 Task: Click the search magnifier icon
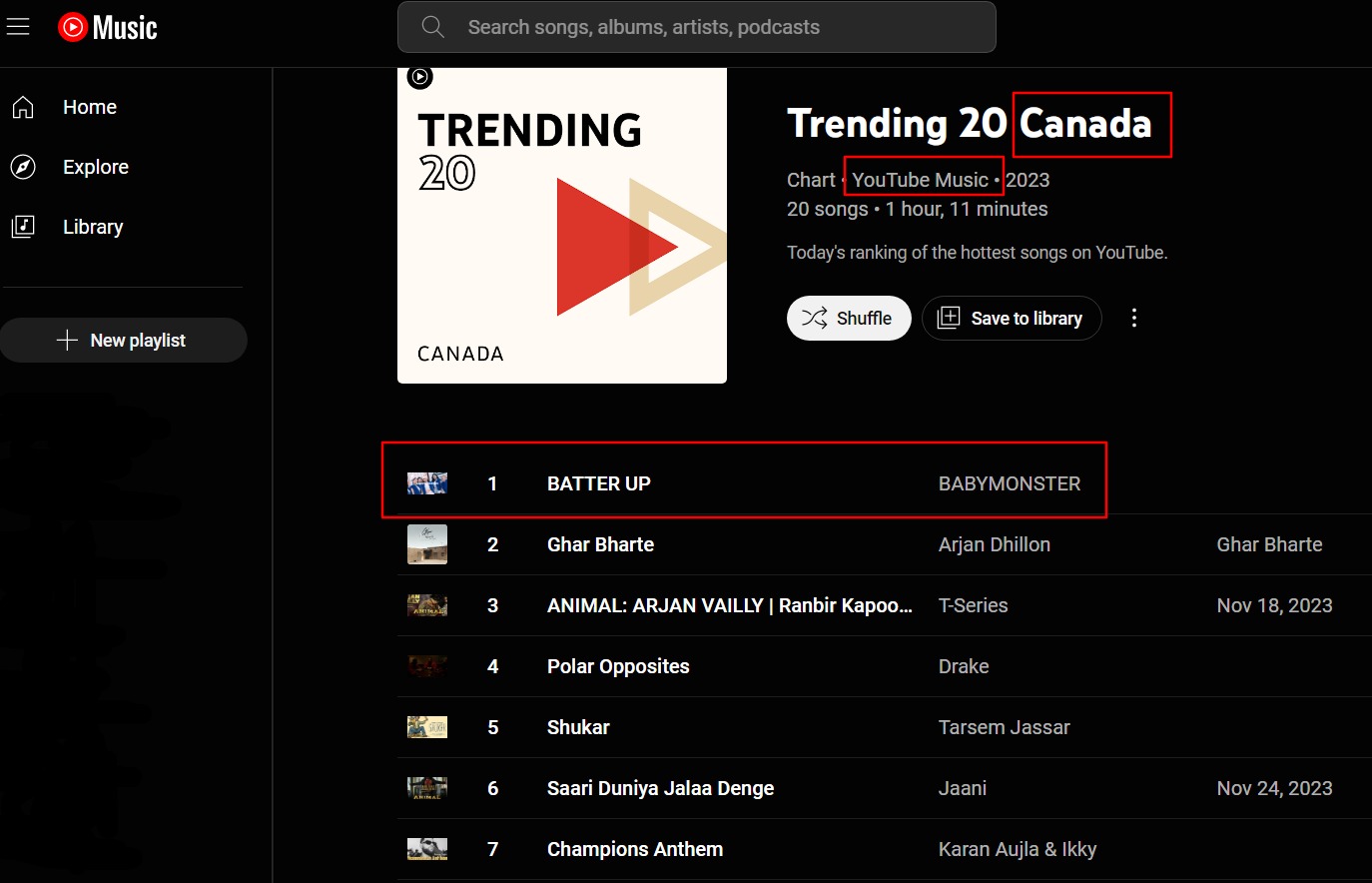pos(432,27)
